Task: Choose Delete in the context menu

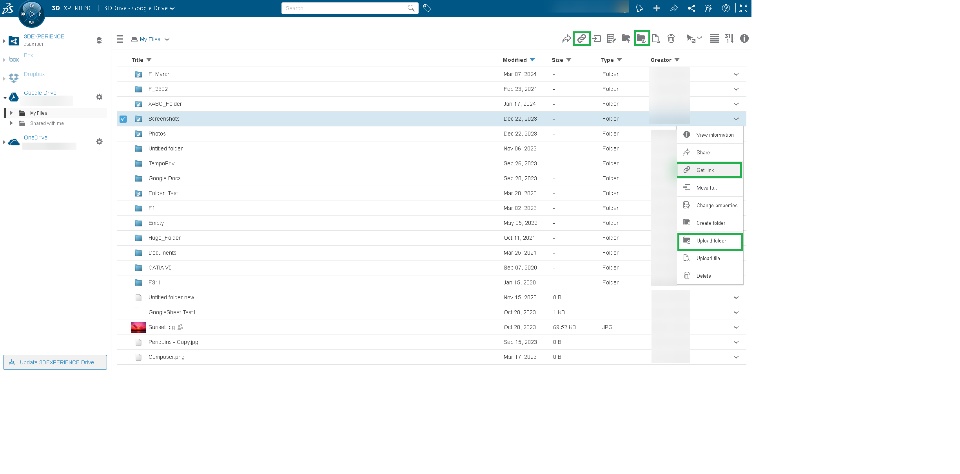Action: tap(710, 276)
